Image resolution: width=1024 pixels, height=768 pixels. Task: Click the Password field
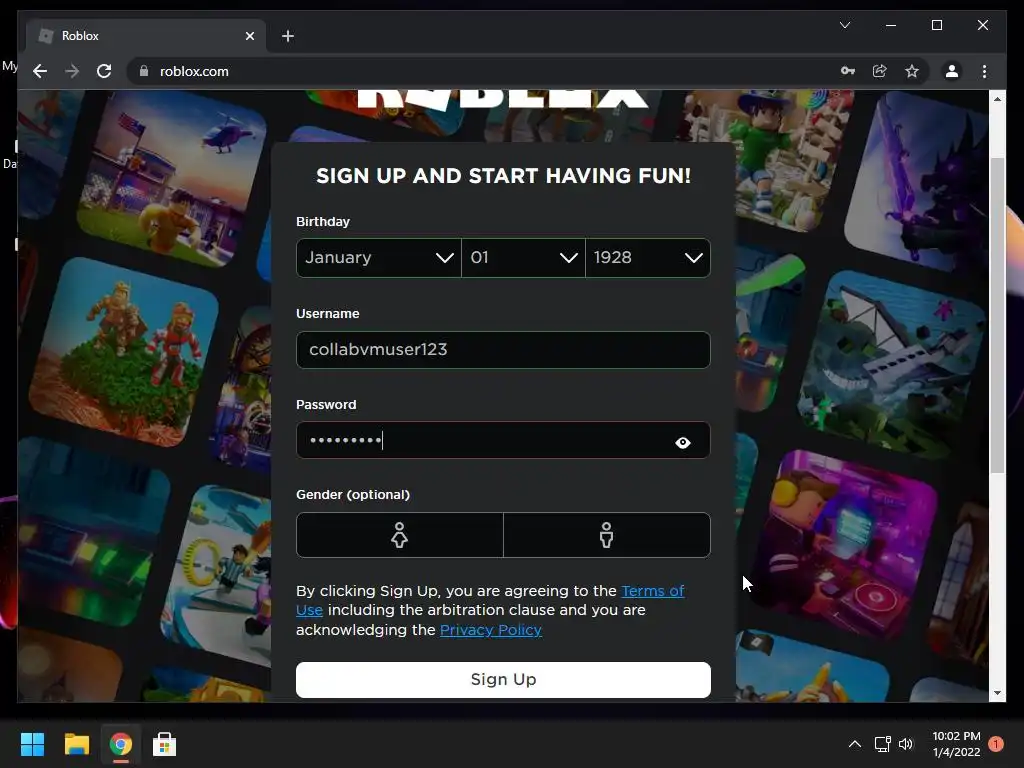[503, 440]
